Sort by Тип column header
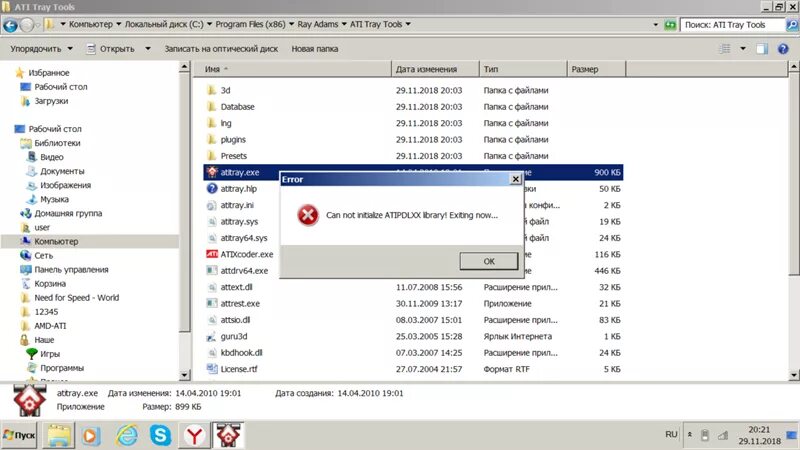This screenshot has width=800, height=450. point(523,69)
